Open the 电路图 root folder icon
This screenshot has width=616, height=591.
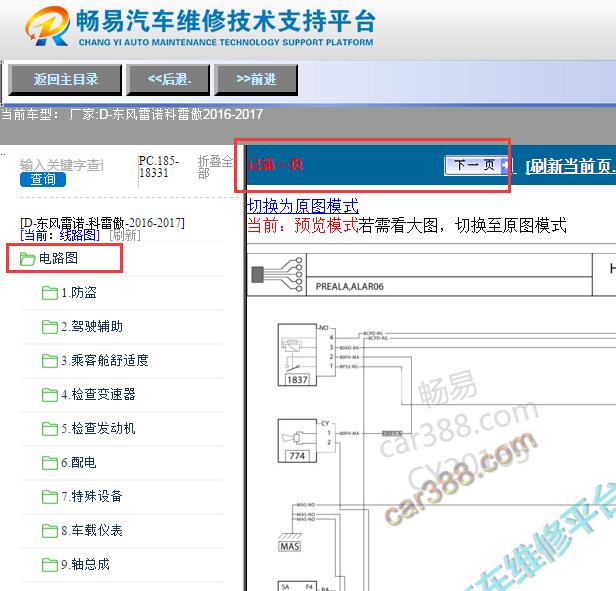[x=28, y=259]
